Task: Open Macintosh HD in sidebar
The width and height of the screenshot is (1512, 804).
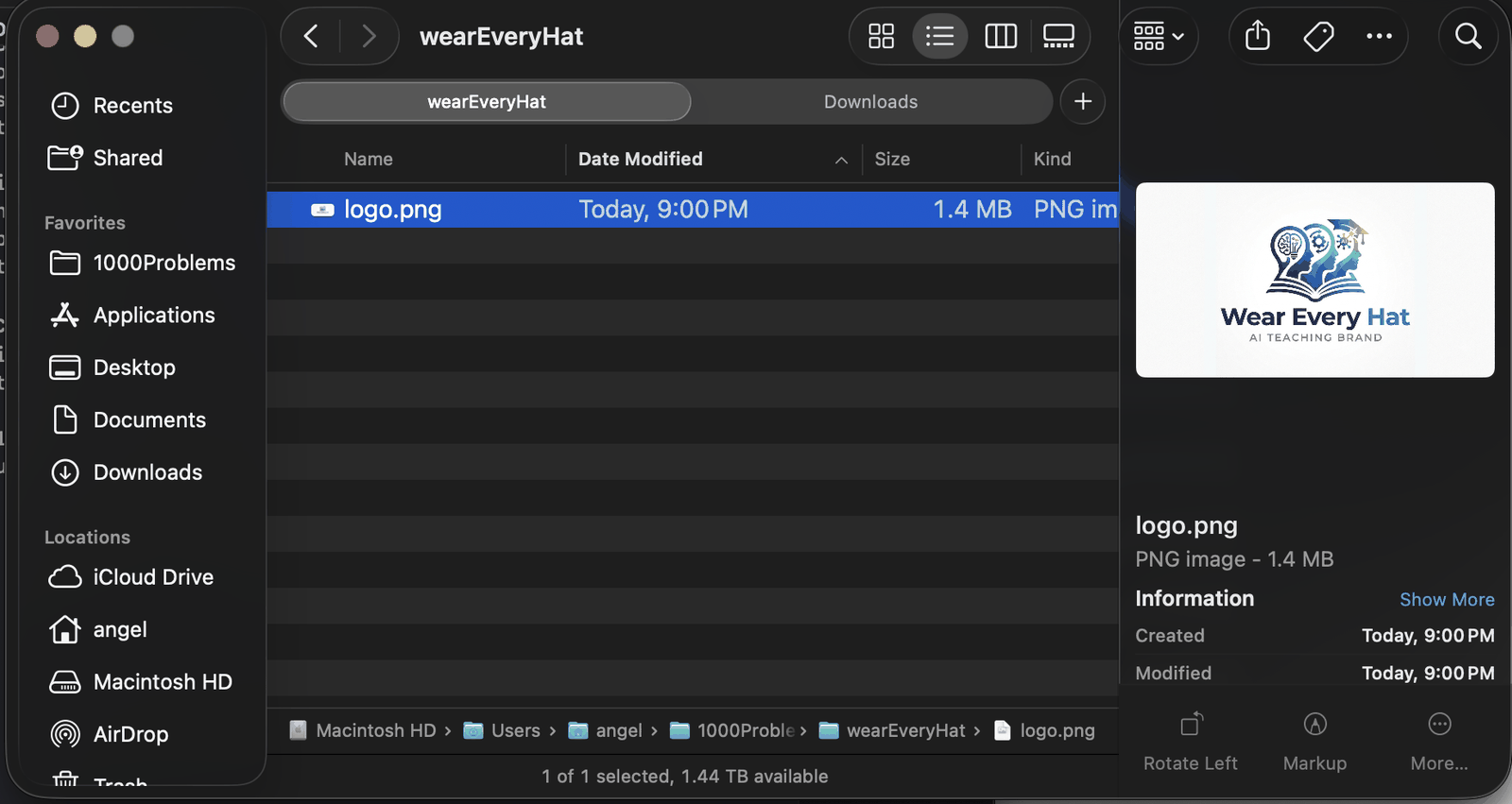Action: pyautogui.click(x=141, y=682)
